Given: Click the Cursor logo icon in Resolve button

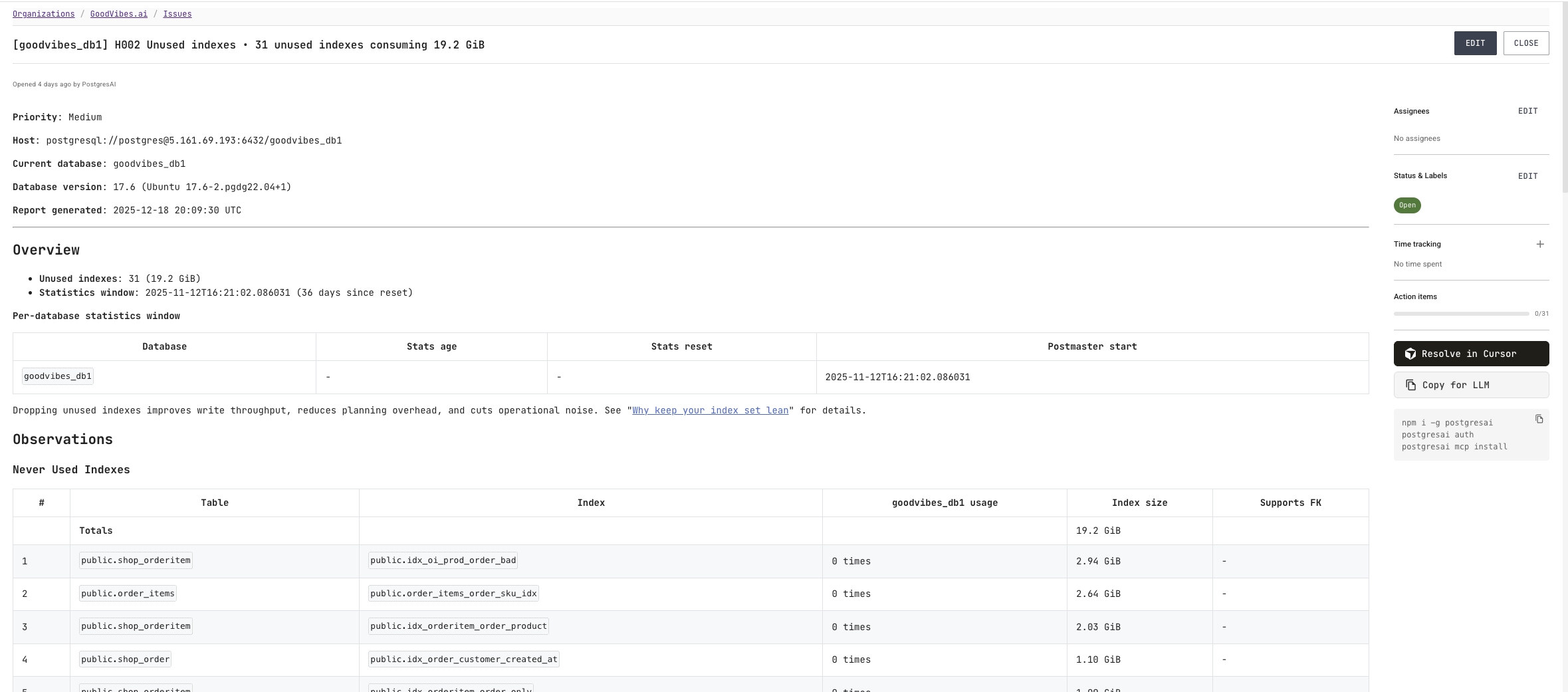Looking at the screenshot, I should (1411, 353).
